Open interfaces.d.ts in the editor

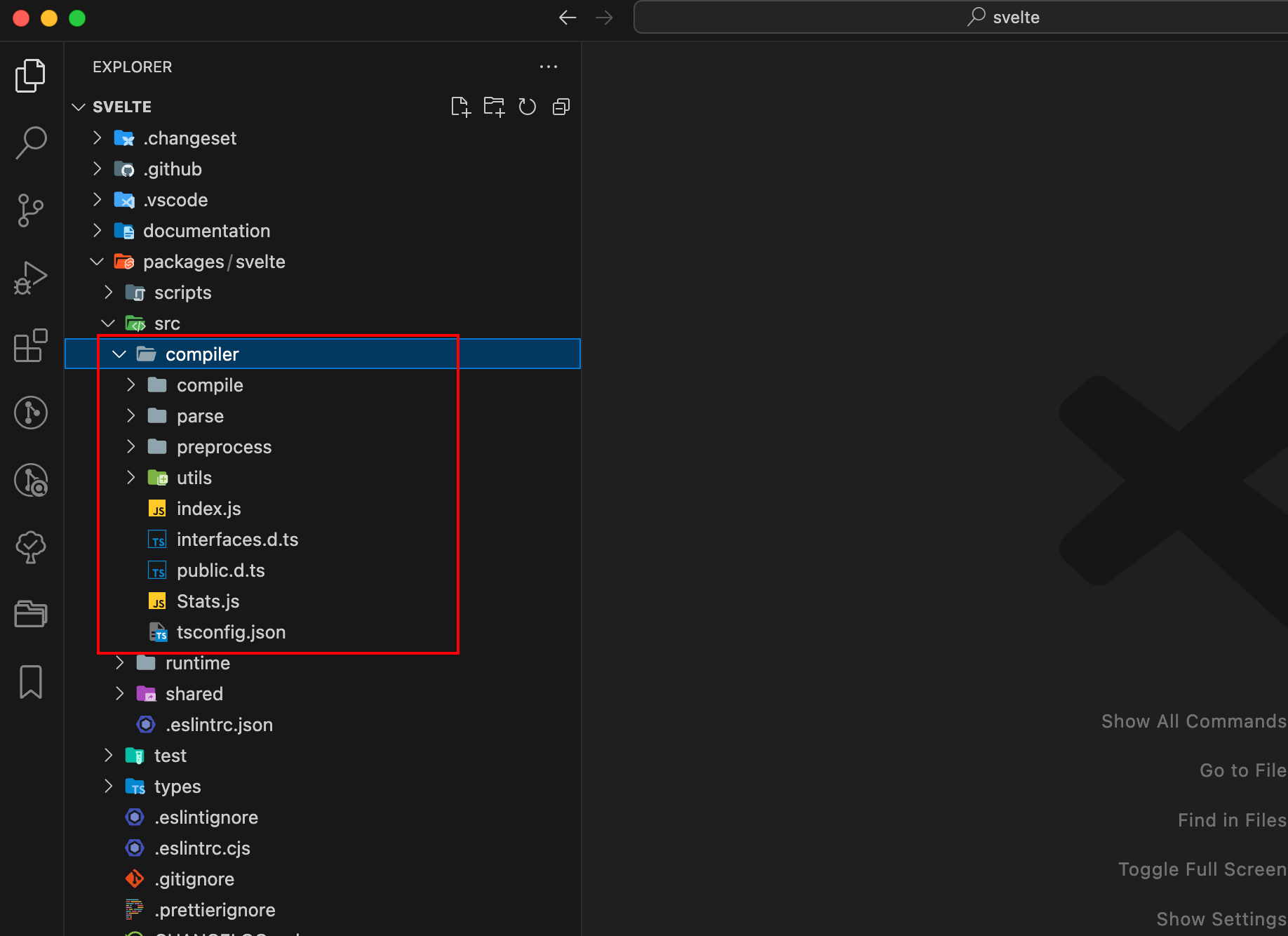(237, 540)
